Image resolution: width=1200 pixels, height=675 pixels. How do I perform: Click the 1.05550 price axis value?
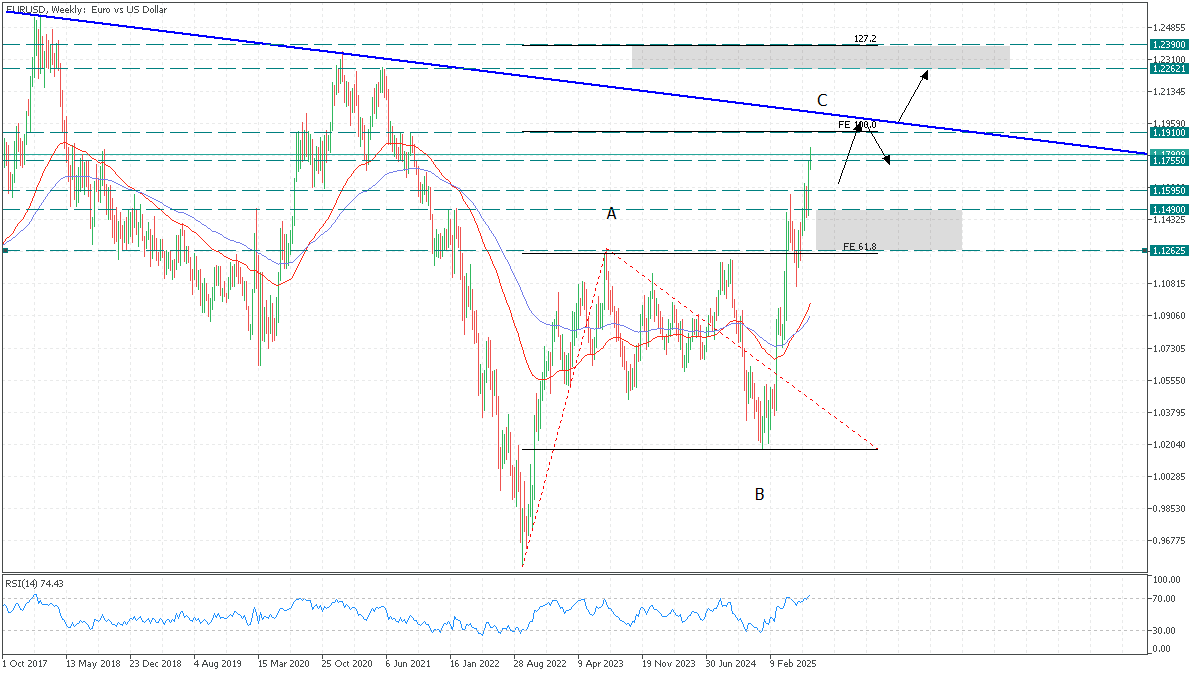click(1169, 380)
